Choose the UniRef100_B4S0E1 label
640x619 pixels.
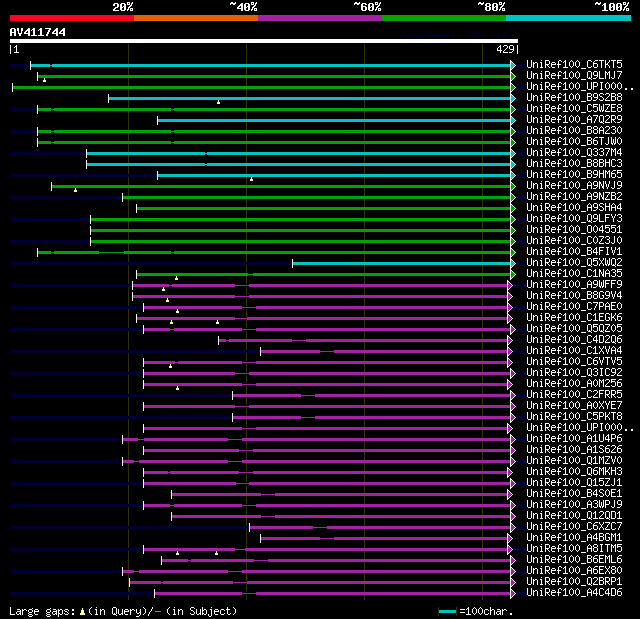tap(574, 494)
